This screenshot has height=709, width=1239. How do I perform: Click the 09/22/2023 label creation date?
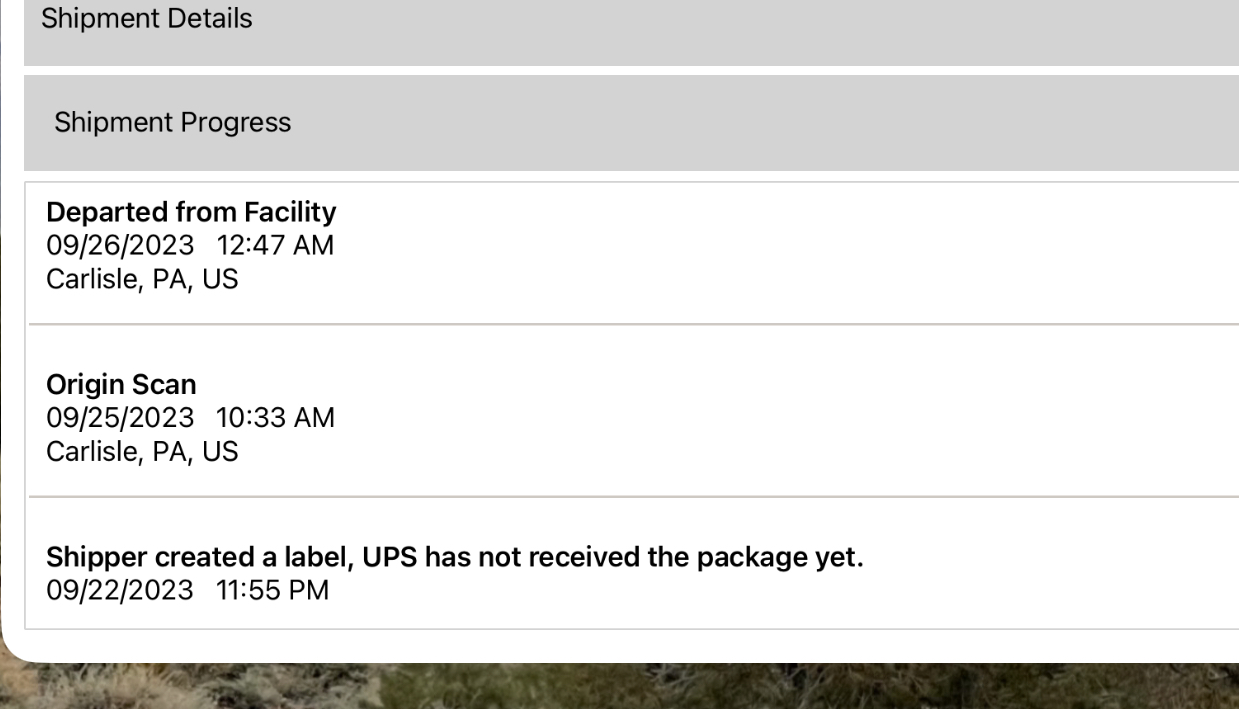click(x=120, y=590)
